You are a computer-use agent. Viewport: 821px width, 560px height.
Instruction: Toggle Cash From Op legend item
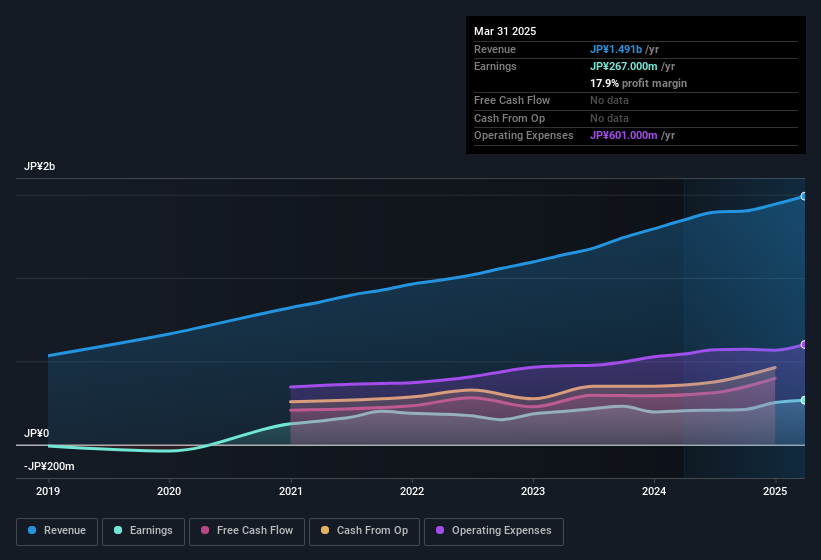(x=364, y=531)
